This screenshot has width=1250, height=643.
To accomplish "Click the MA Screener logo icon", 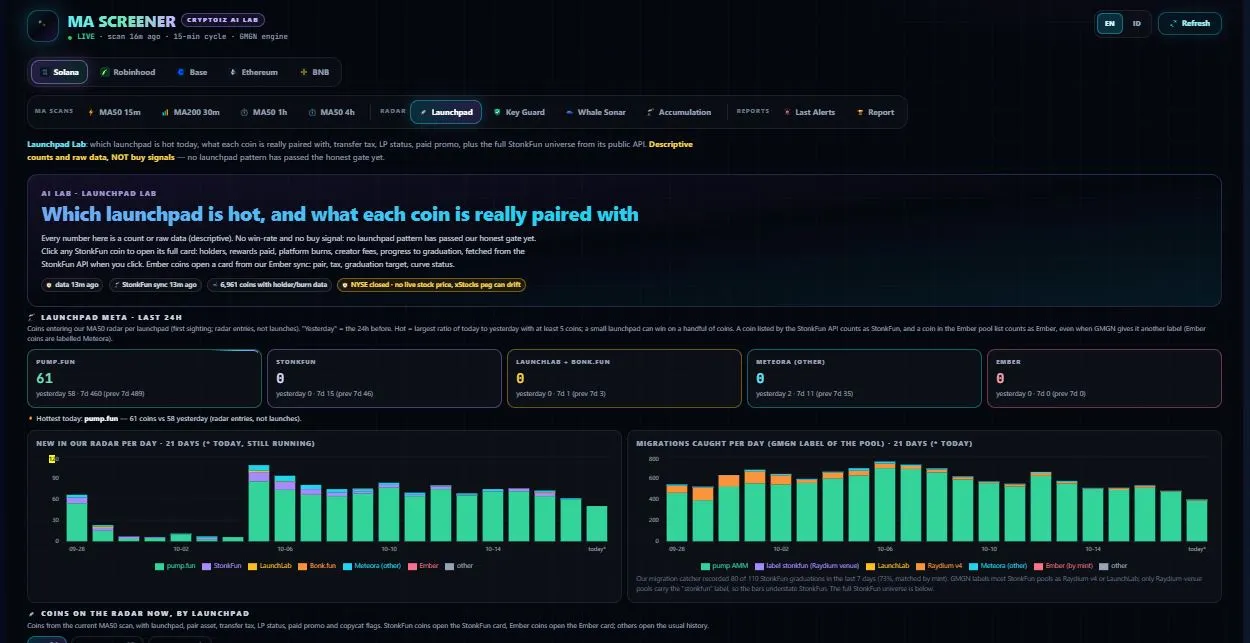I will (43, 26).
